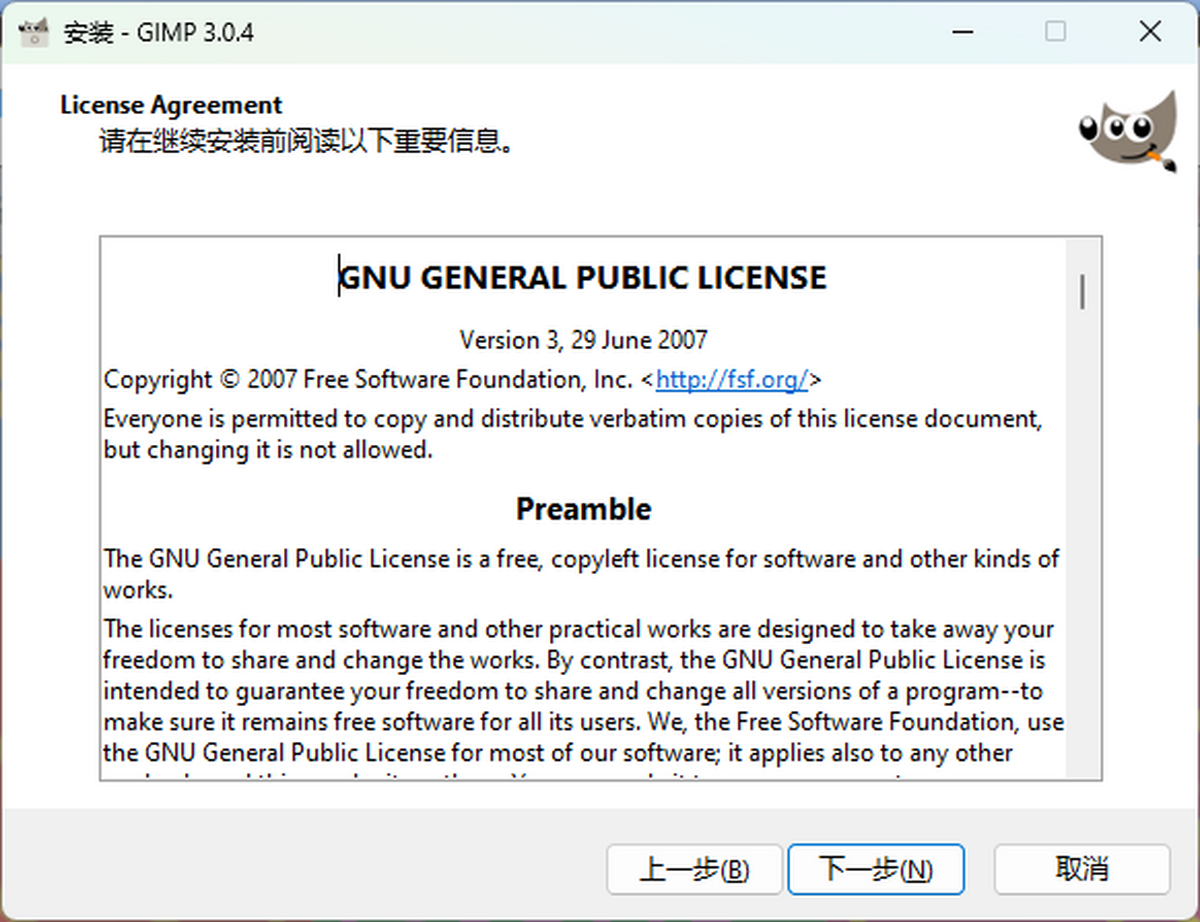Click the GIMP installer title bar icon
This screenshot has height=922, width=1200.
[34, 32]
